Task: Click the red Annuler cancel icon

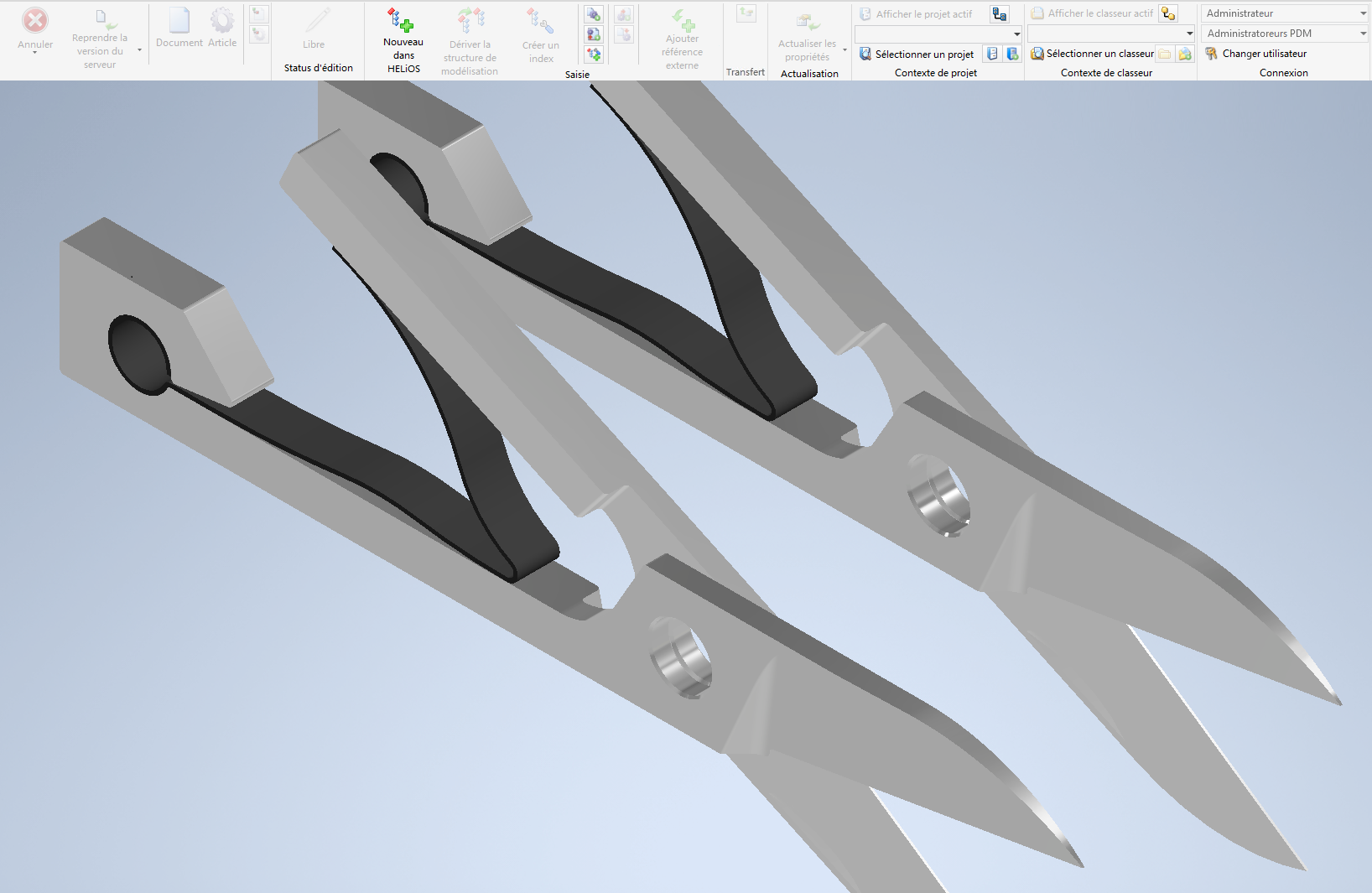Action: pos(35,20)
